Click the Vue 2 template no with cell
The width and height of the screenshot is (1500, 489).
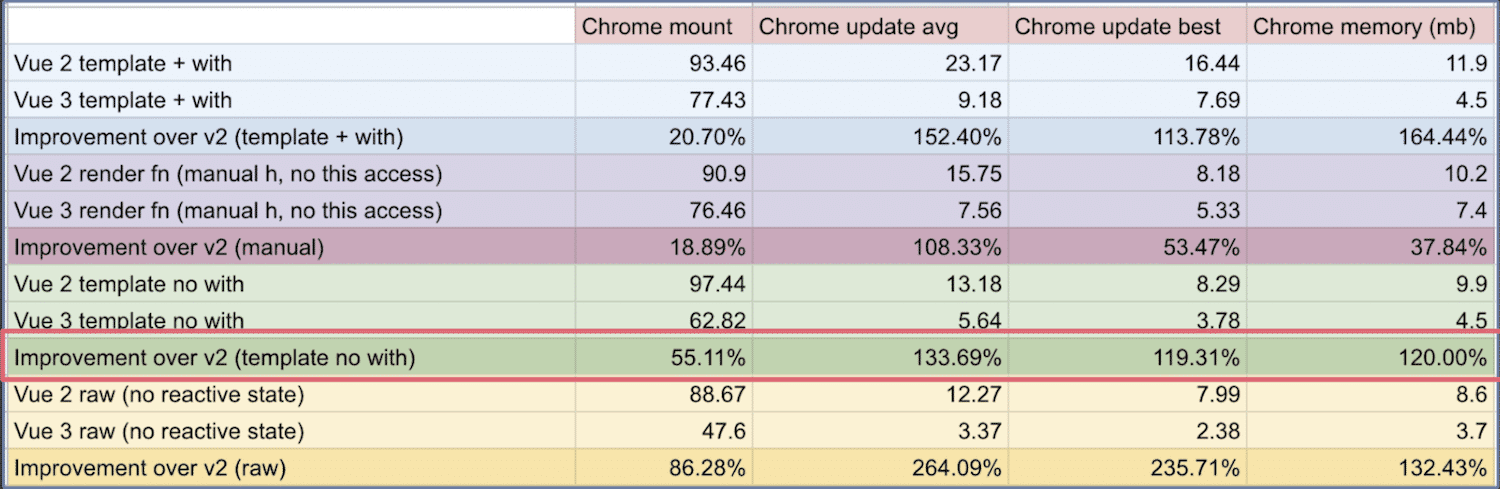291,284
